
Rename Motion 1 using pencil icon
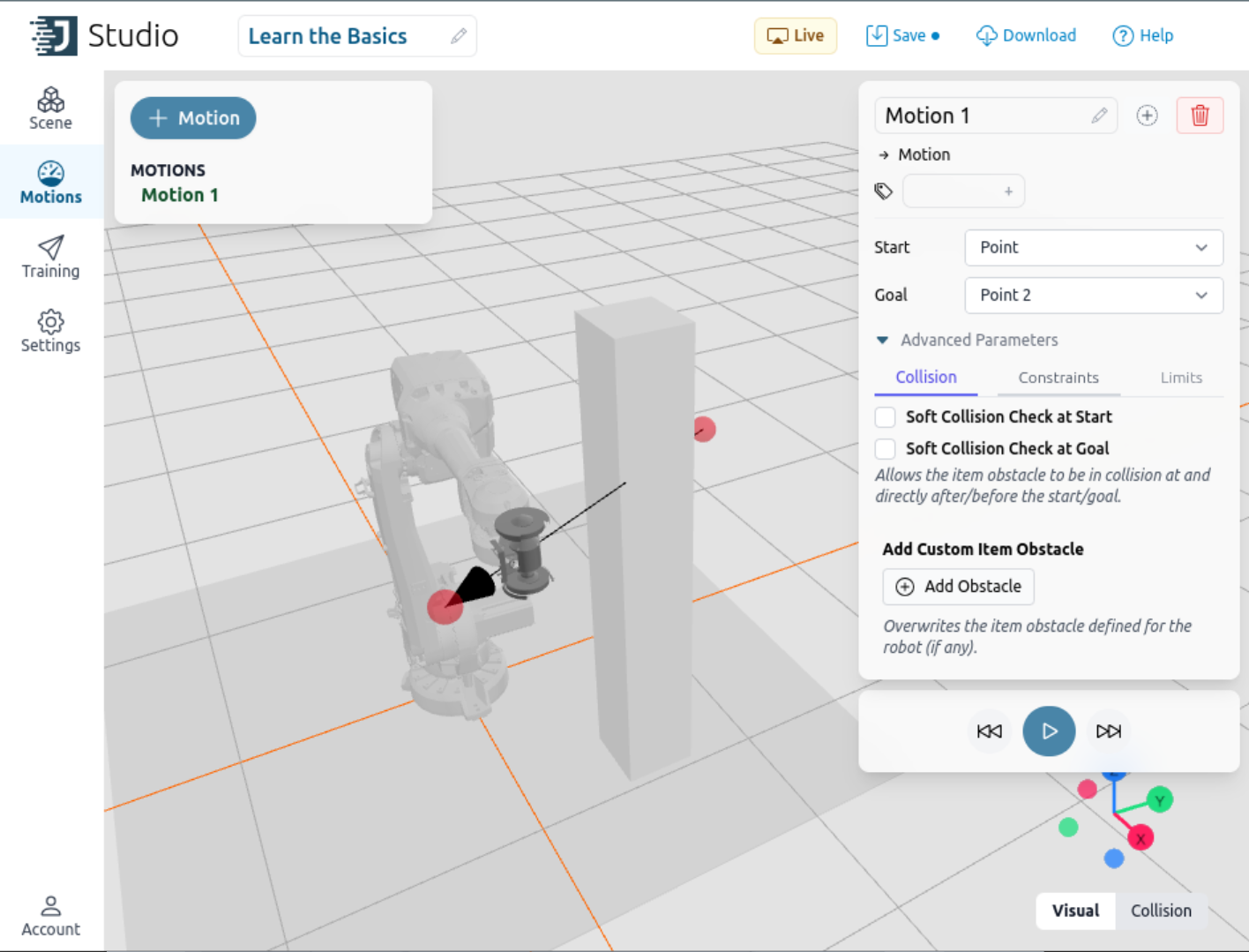[1099, 116]
